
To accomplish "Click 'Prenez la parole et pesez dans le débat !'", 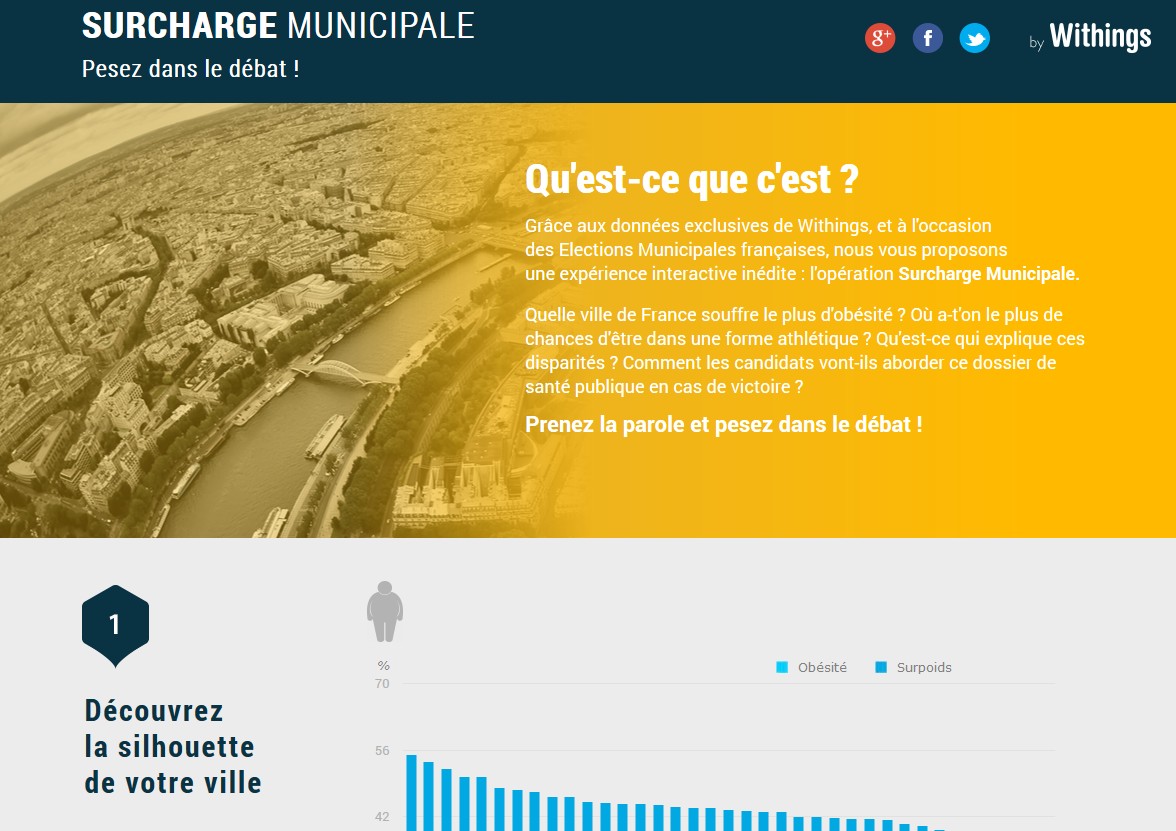I will coord(724,424).
